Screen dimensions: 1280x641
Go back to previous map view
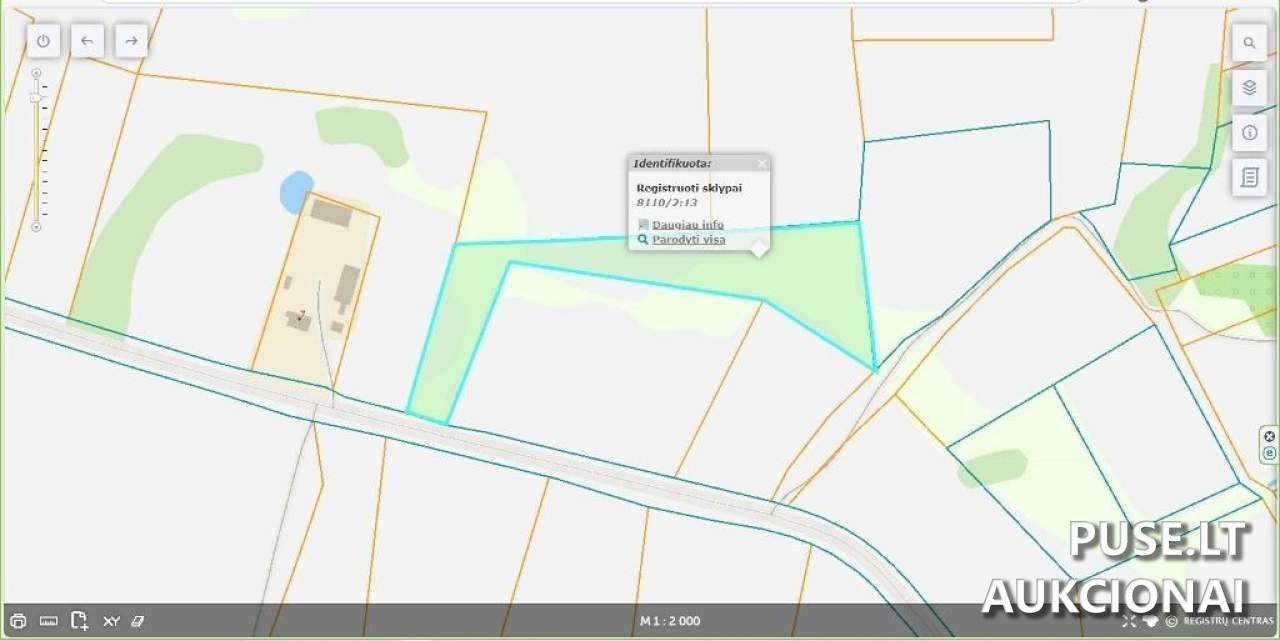point(87,41)
